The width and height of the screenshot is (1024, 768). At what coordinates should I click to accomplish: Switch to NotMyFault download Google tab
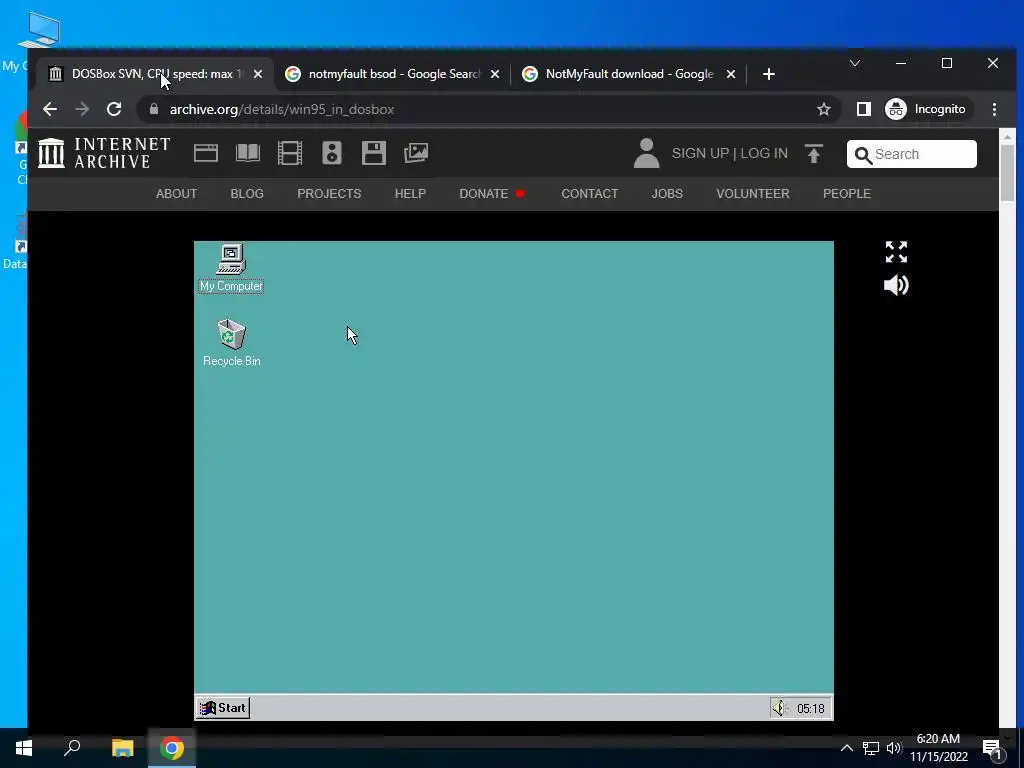tap(629, 74)
